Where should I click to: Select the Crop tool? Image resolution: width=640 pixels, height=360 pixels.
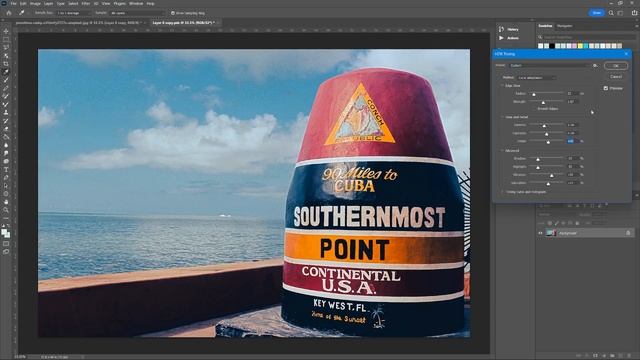tap(6, 64)
